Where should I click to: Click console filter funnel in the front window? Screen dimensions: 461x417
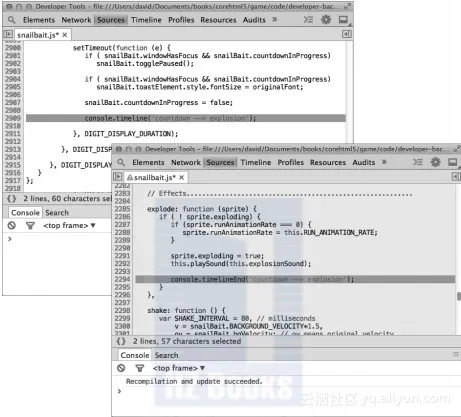click(x=140, y=368)
